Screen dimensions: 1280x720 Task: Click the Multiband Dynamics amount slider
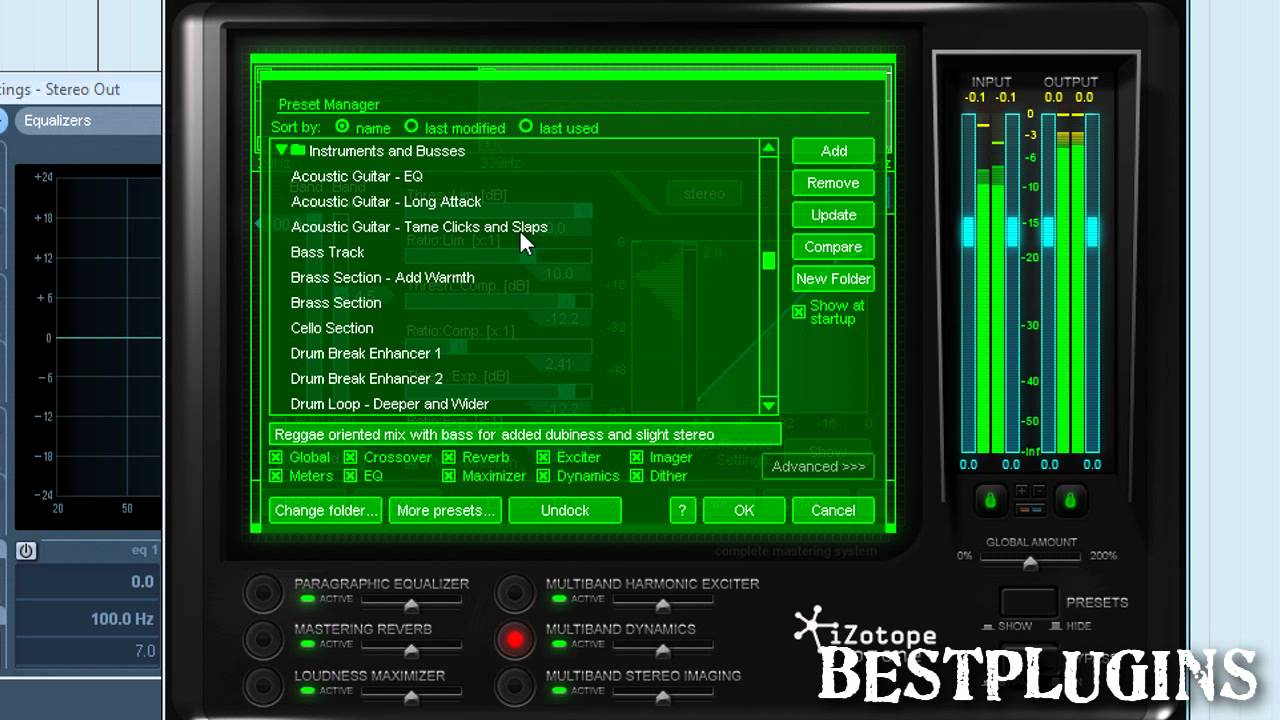tap(663, 649)
